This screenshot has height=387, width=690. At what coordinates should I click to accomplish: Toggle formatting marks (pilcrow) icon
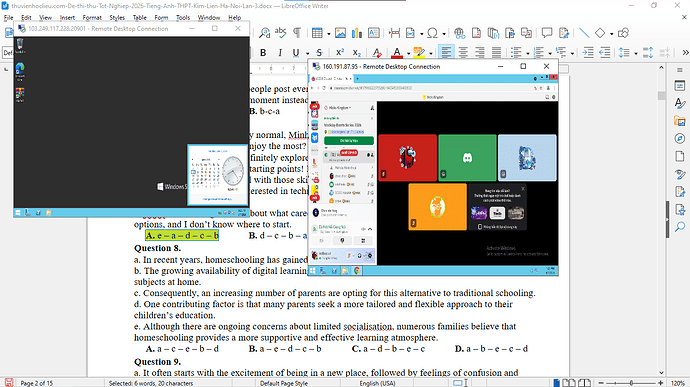(297, 33)
